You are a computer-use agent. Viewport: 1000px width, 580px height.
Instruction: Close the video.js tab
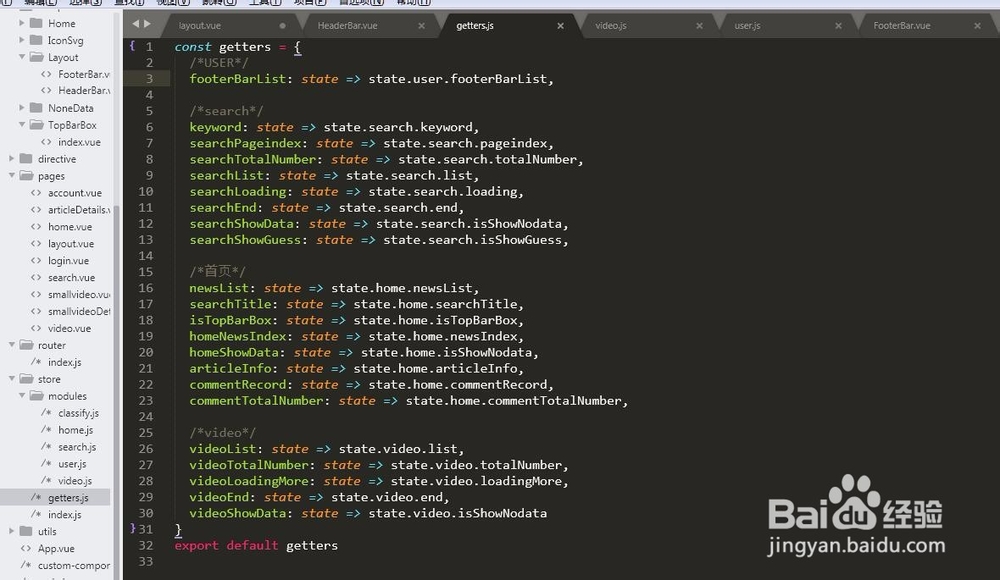[x=700, y=26]
